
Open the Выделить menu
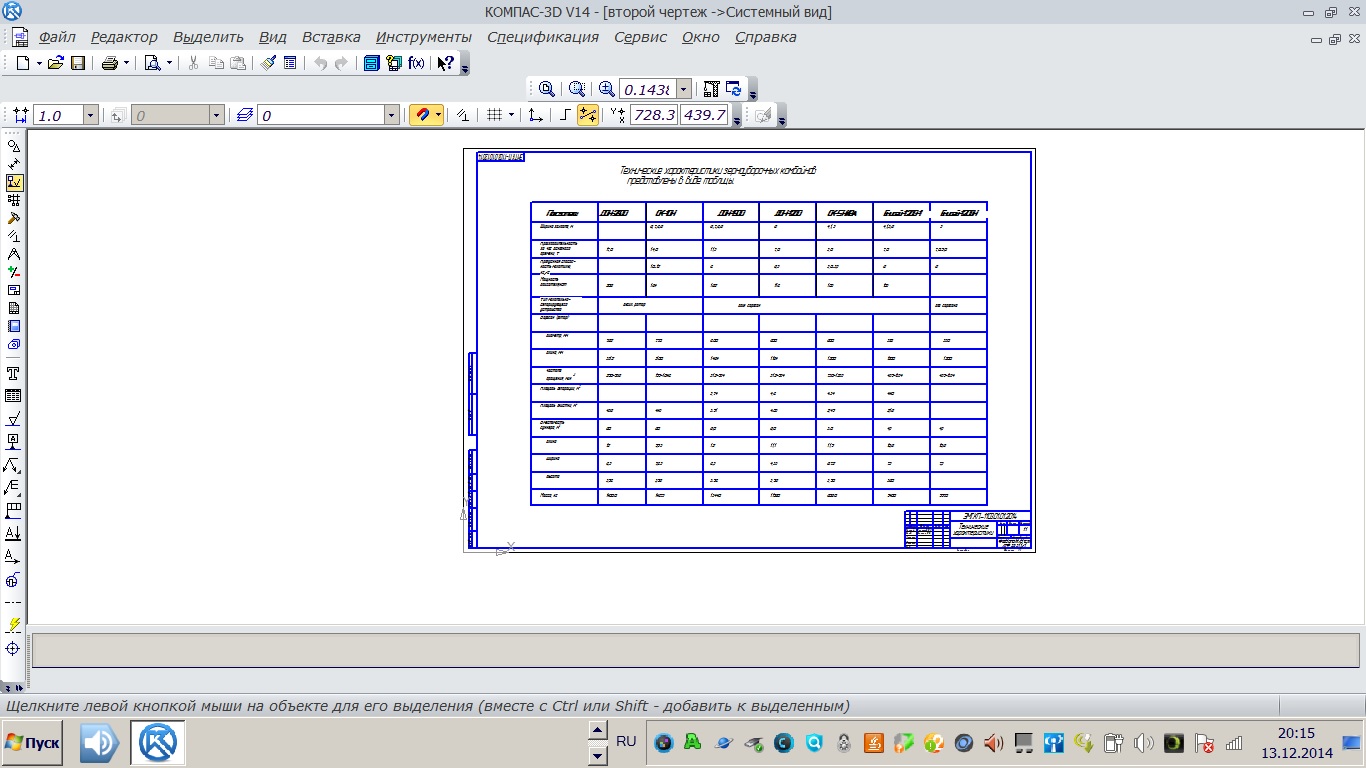[x=208, y=37]
